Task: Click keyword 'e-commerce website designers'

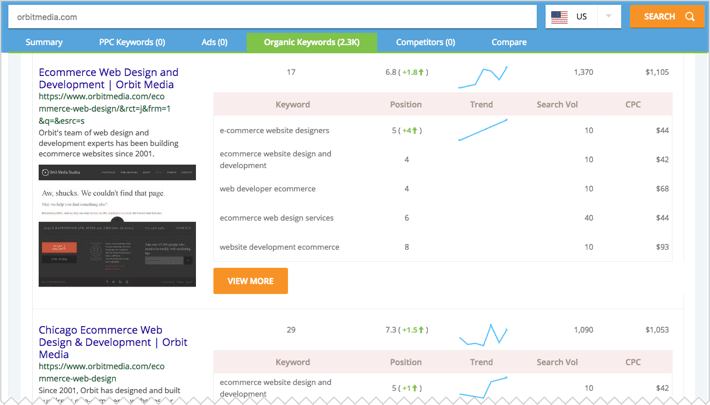Action: tap(274, 130)
